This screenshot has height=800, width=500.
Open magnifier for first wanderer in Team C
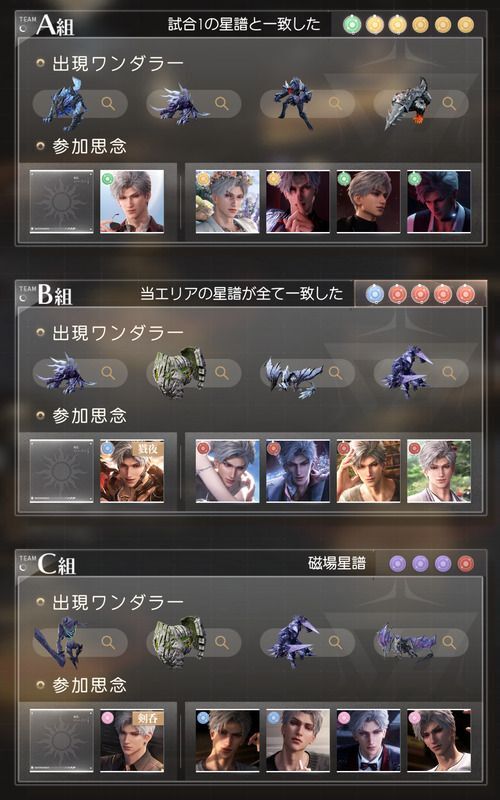[x=108, y=642]
